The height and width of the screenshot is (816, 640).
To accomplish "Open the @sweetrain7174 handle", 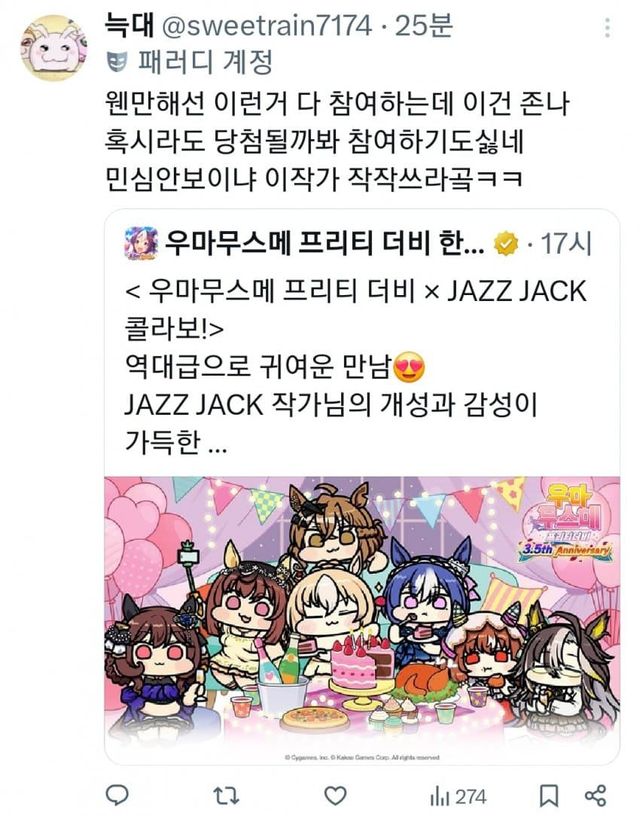I will click(x=267, y=26).
